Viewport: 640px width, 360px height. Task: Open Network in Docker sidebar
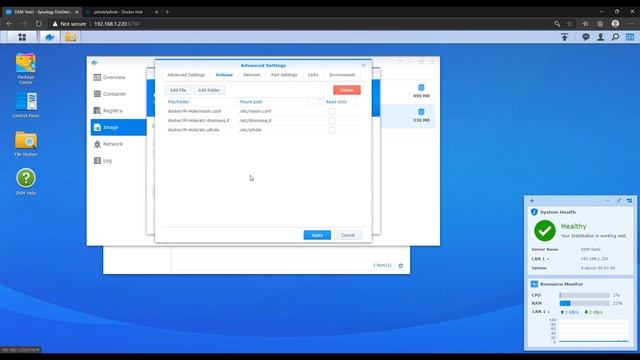118,144
